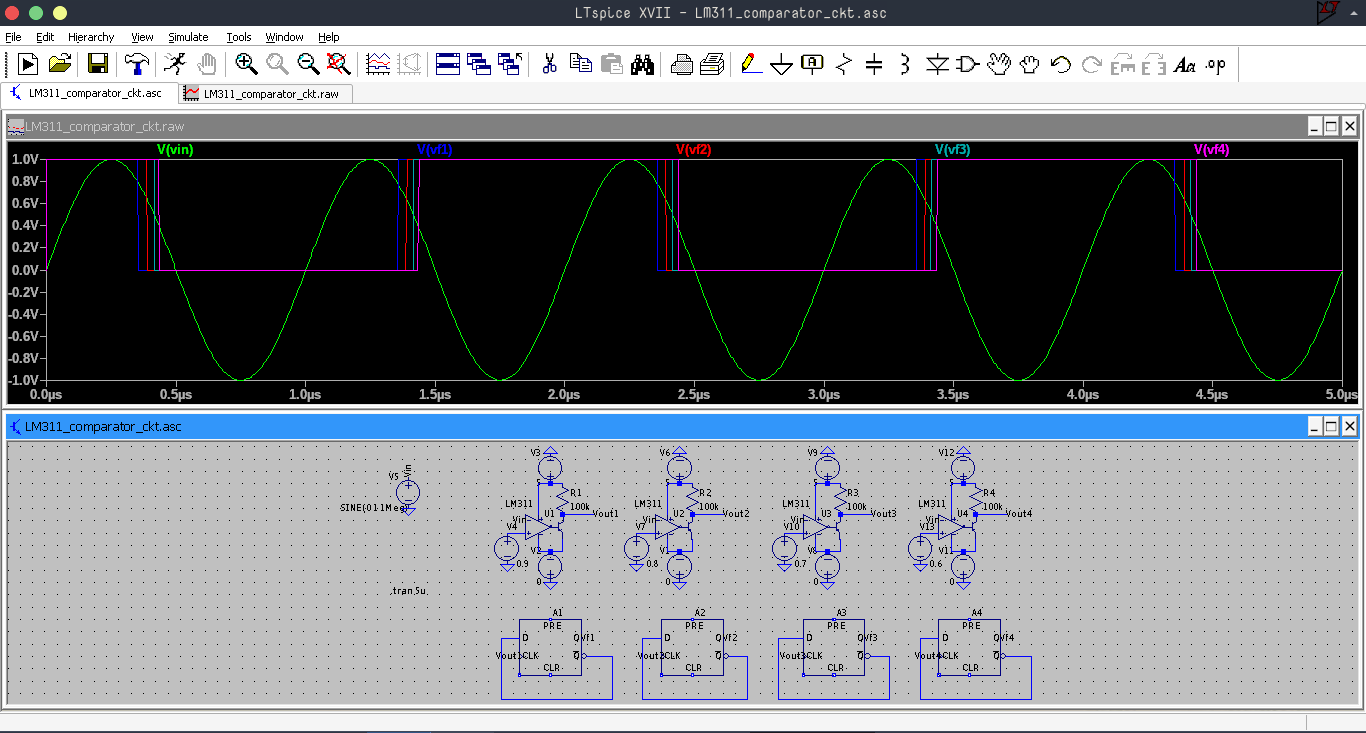Place a Resistor component

tap(844, 64)
